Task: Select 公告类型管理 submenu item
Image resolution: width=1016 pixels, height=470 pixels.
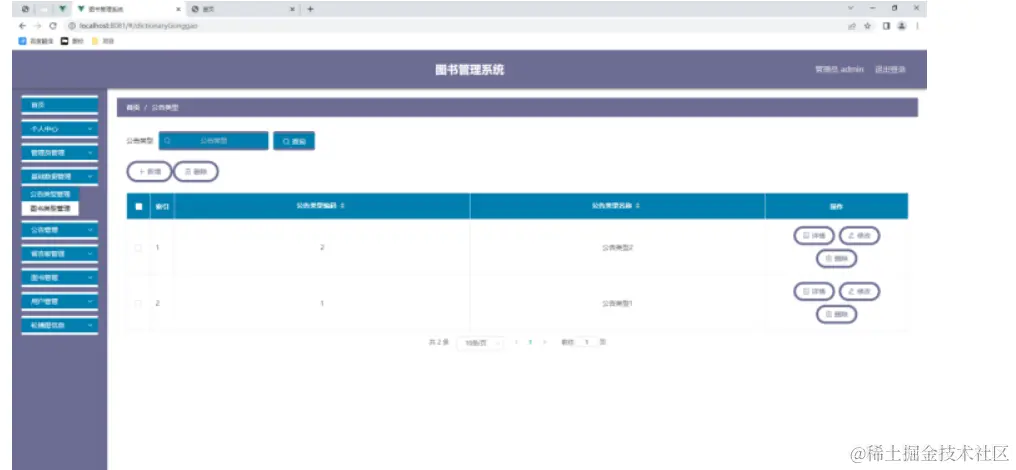Action: click(x=51, y=194)
